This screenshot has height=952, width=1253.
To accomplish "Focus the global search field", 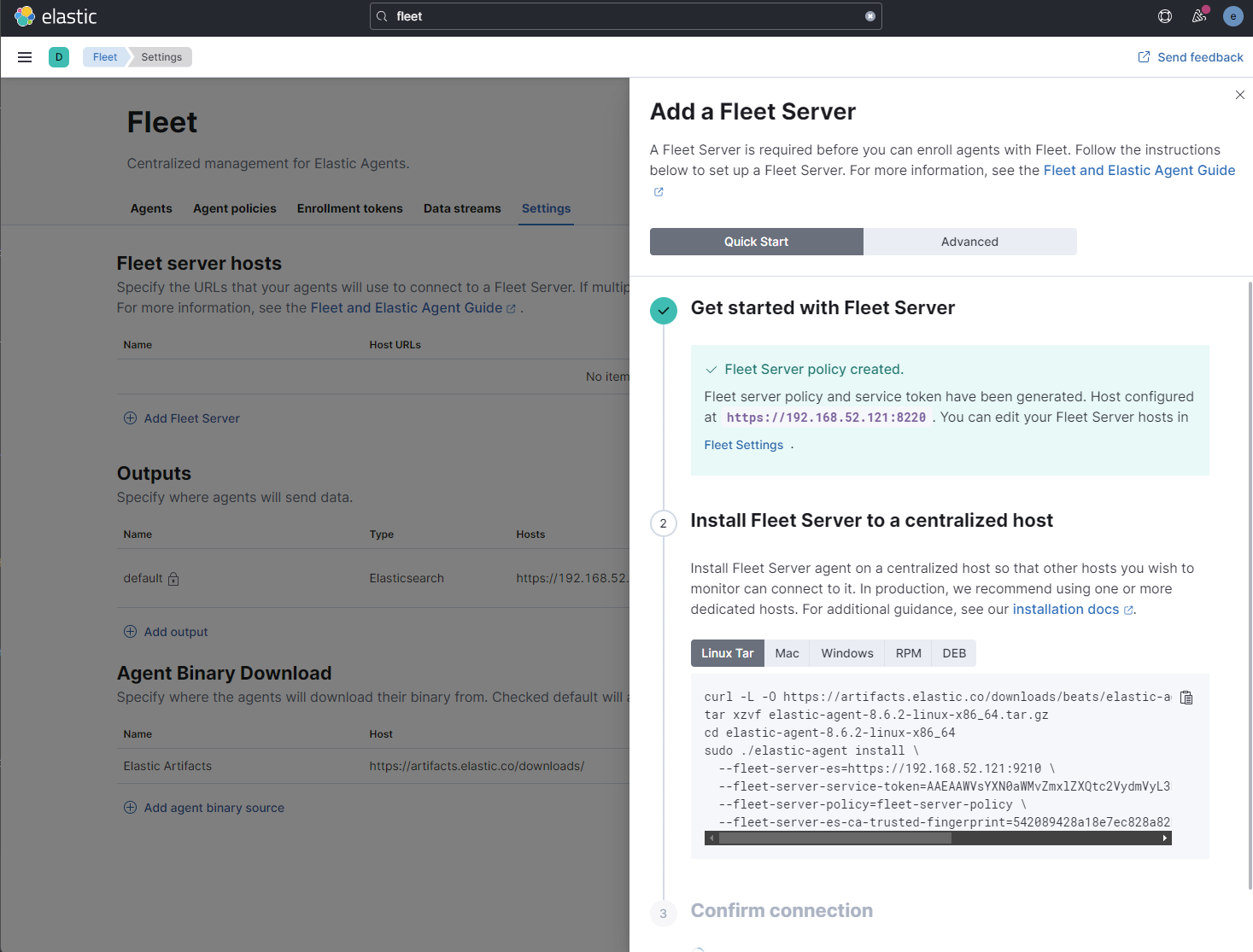I will click(x=626, y=16).
